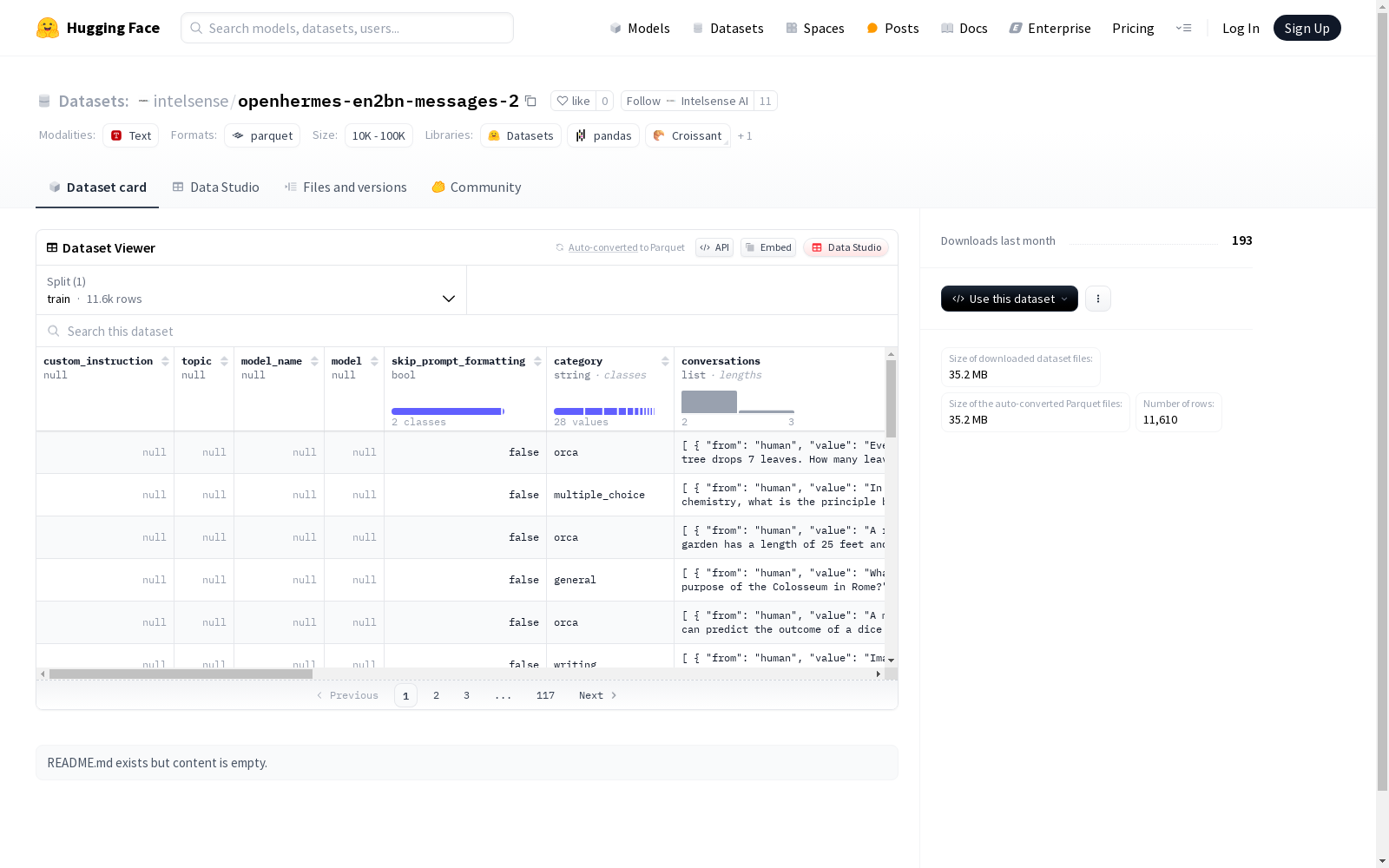Open the Files and versions tab
The width and height of the screenshot is (1389, 868).
(x=346, y=187)
